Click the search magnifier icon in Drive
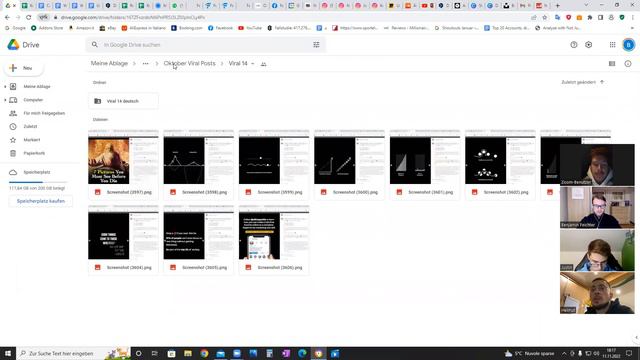The width and height of the screenshot is (640, 360). tap(95, 45)
